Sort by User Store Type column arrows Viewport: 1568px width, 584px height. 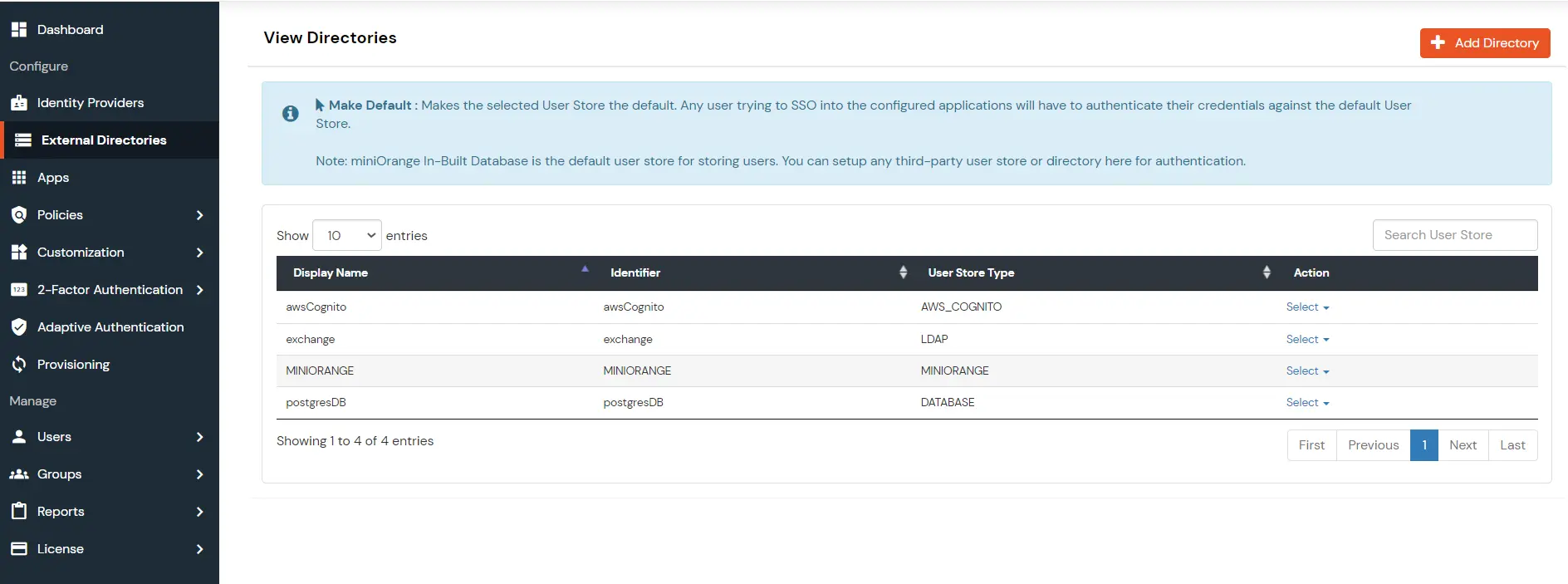coord(1267,272)
